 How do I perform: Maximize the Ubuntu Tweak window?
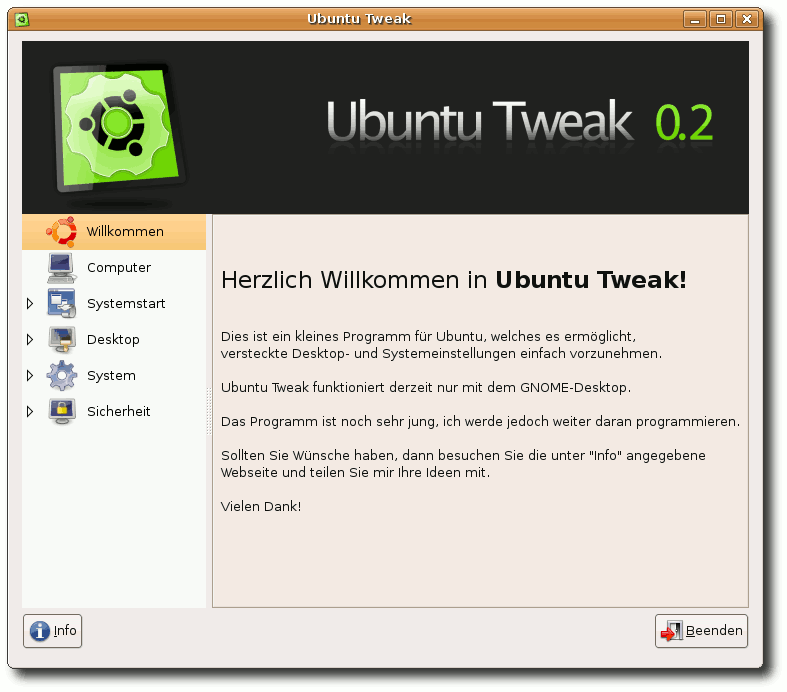[721, 20]
